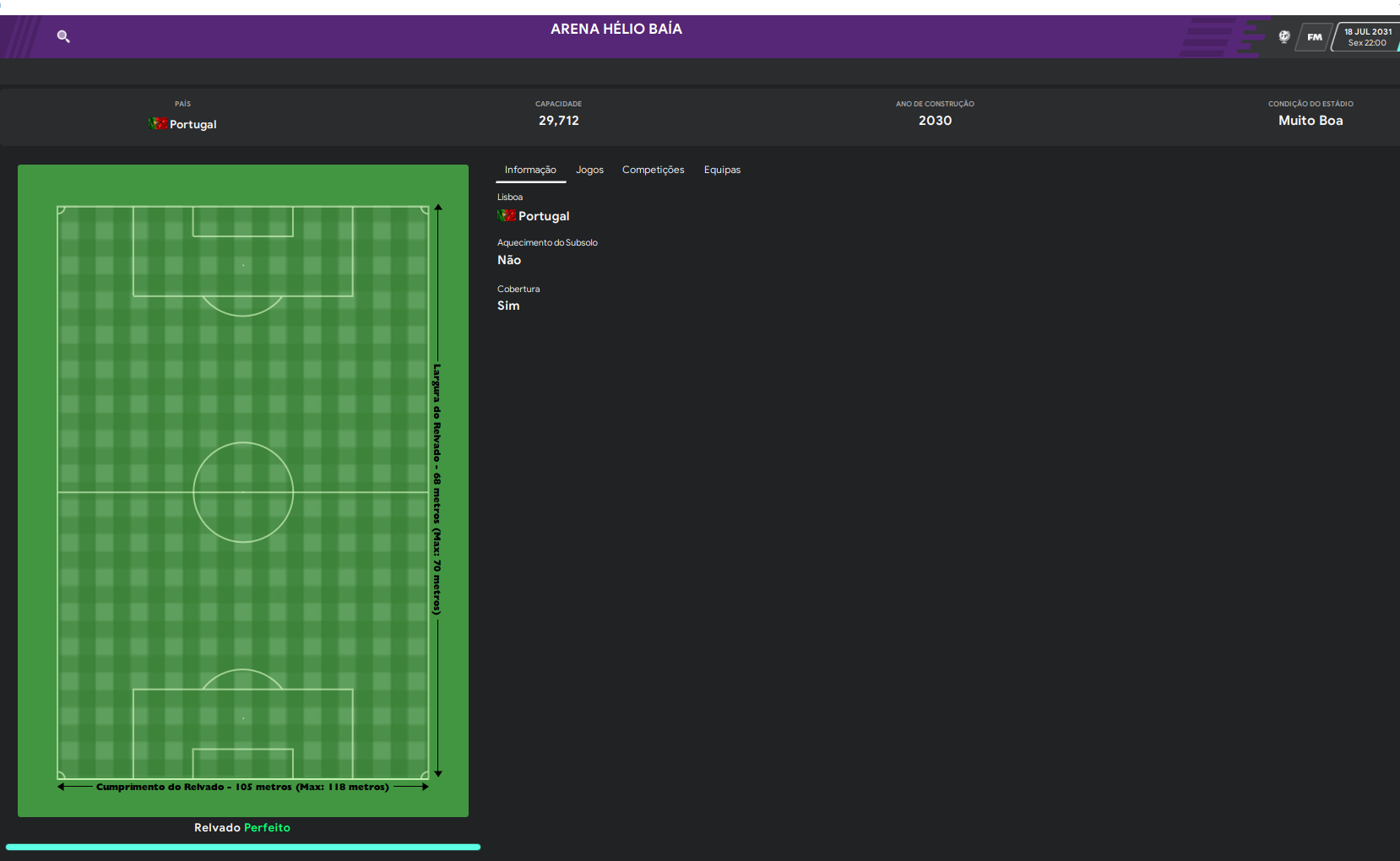Click the 18 JUL 2031 date box

point(1367,37)
